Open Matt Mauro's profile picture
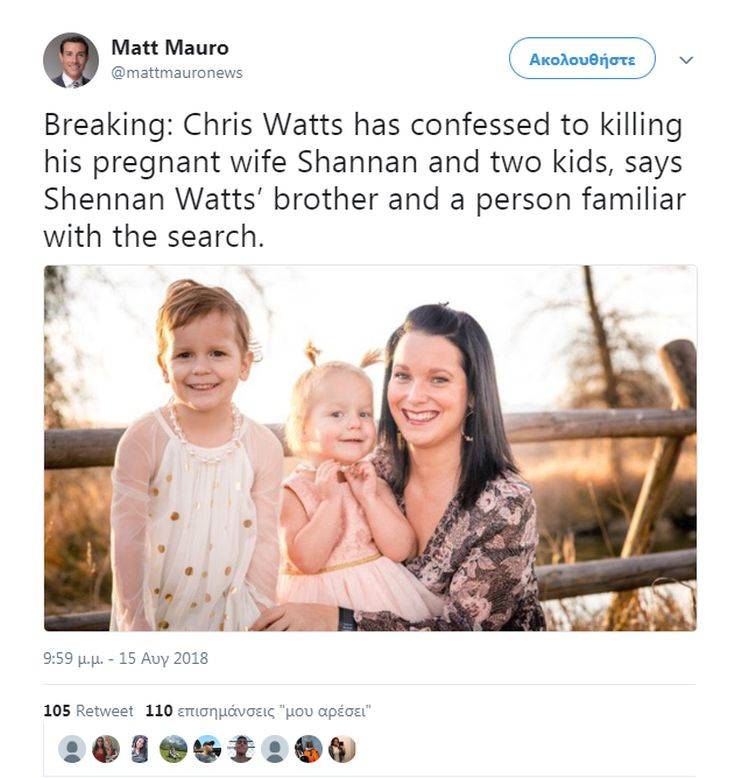Image resolution: width=735 pixels, height=778 pixels. point(70,60)
